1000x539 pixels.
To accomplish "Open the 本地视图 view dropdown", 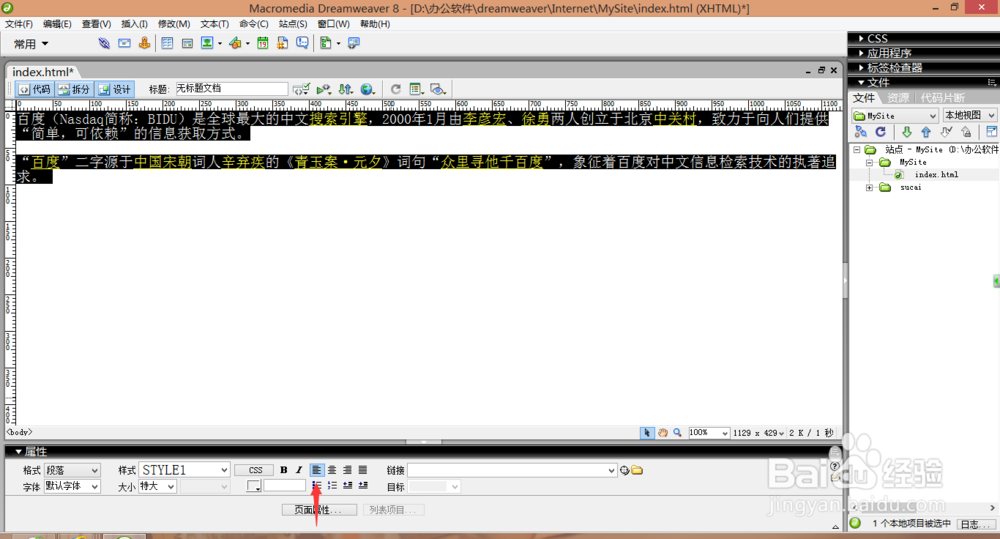I will (x=969, y=115).
